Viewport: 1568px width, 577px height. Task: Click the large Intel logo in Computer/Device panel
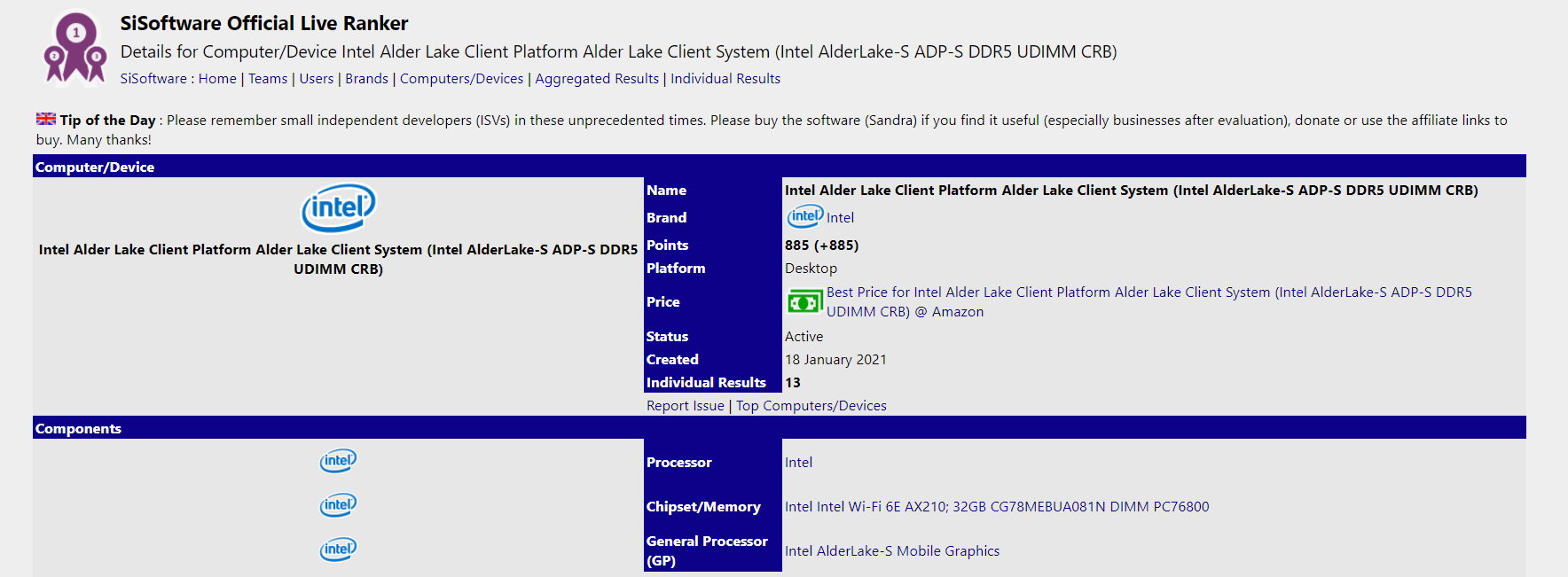339,208
